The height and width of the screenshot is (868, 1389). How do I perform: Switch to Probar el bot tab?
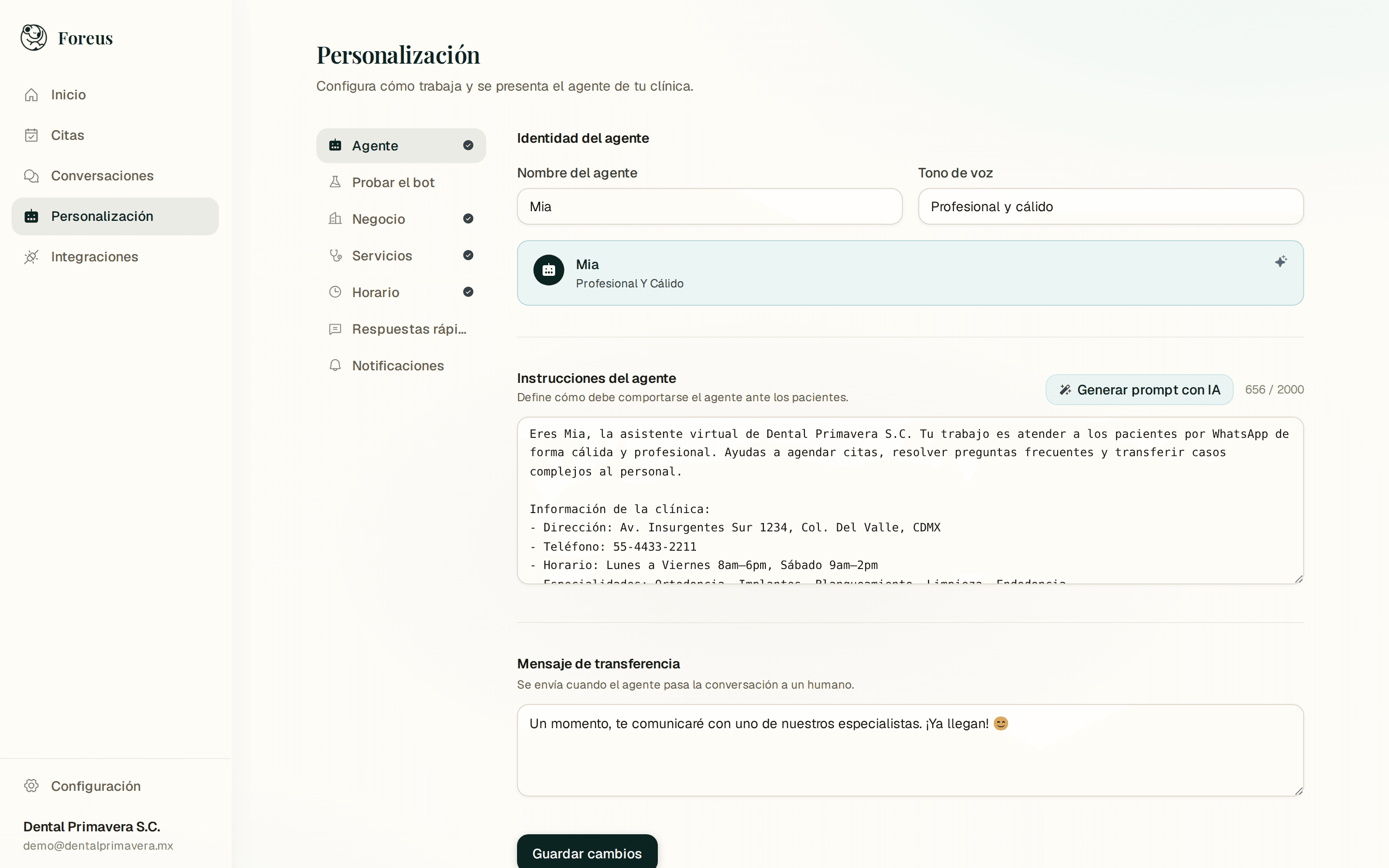coord(401,182)
